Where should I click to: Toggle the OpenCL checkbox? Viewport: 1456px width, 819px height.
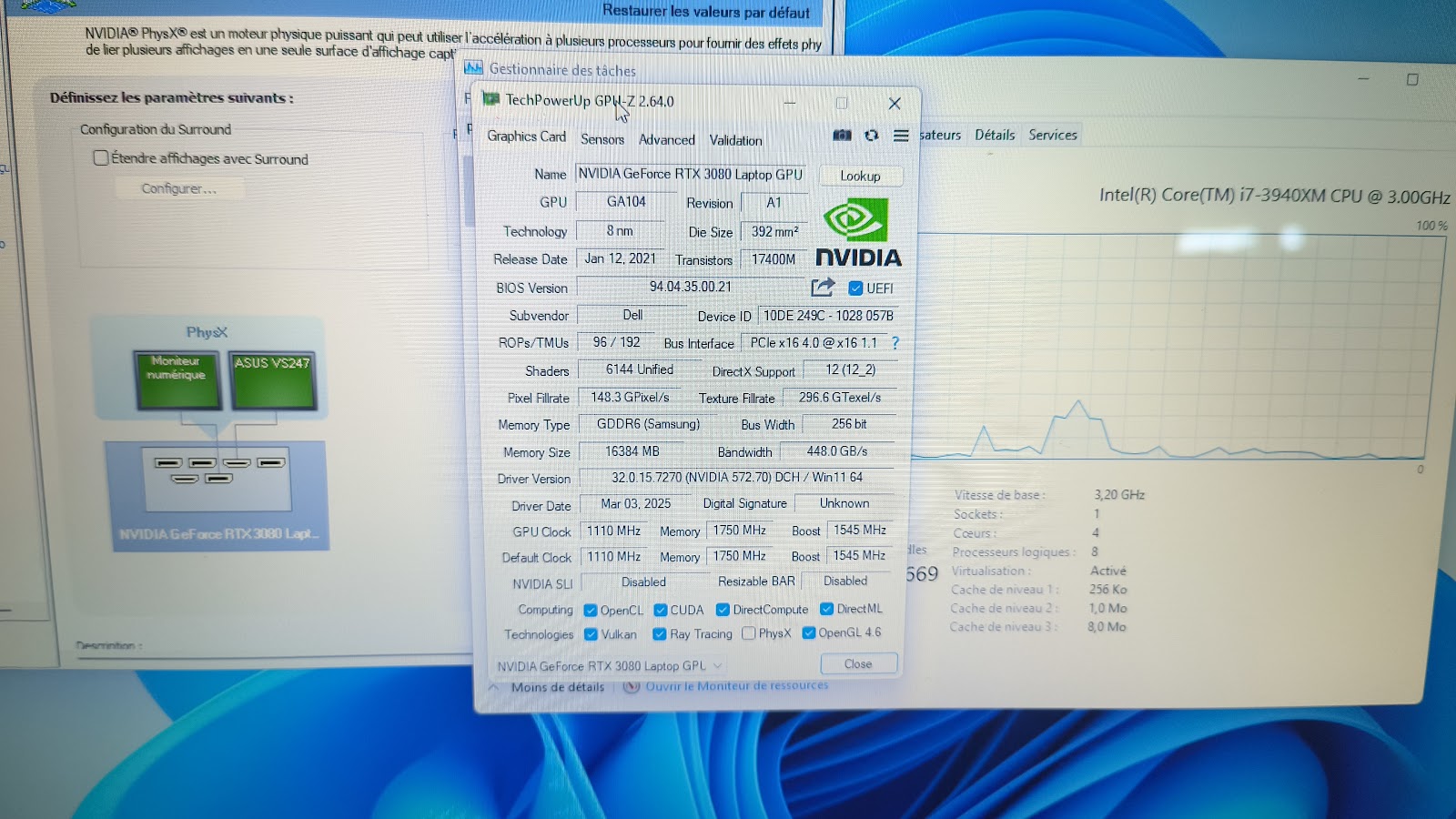pos(591,611)
